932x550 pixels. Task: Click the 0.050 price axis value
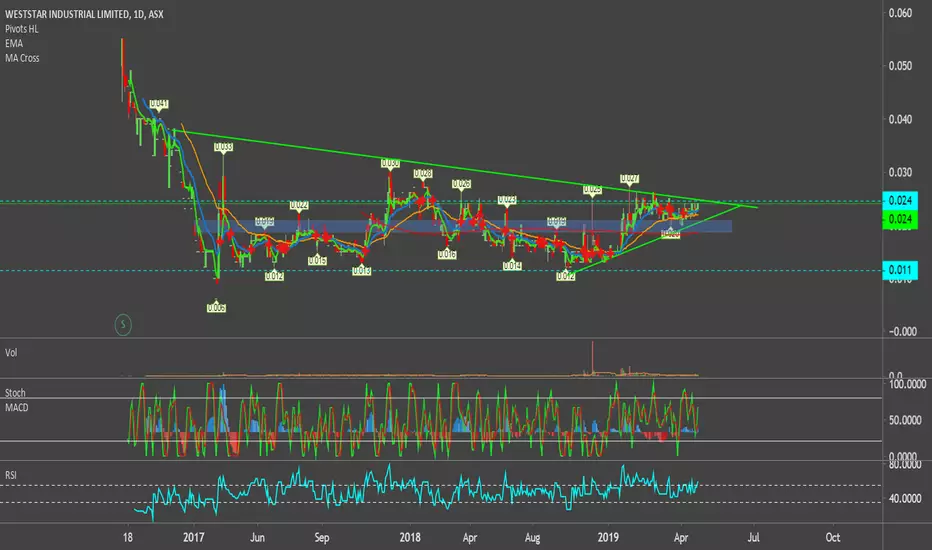[x=900, y=66]
